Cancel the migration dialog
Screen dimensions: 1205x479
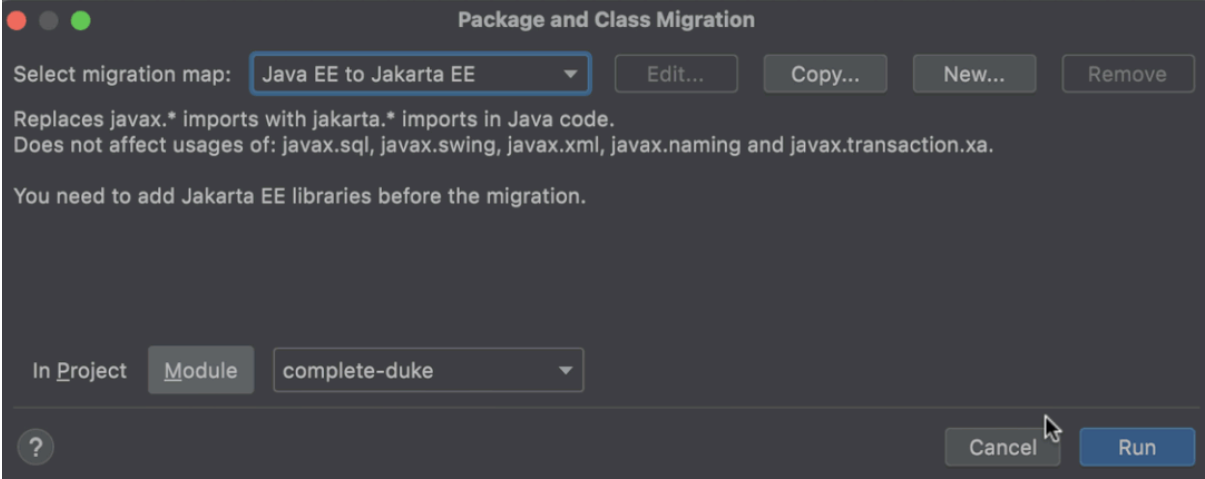pyautogui.click(x=1002, y=447)
